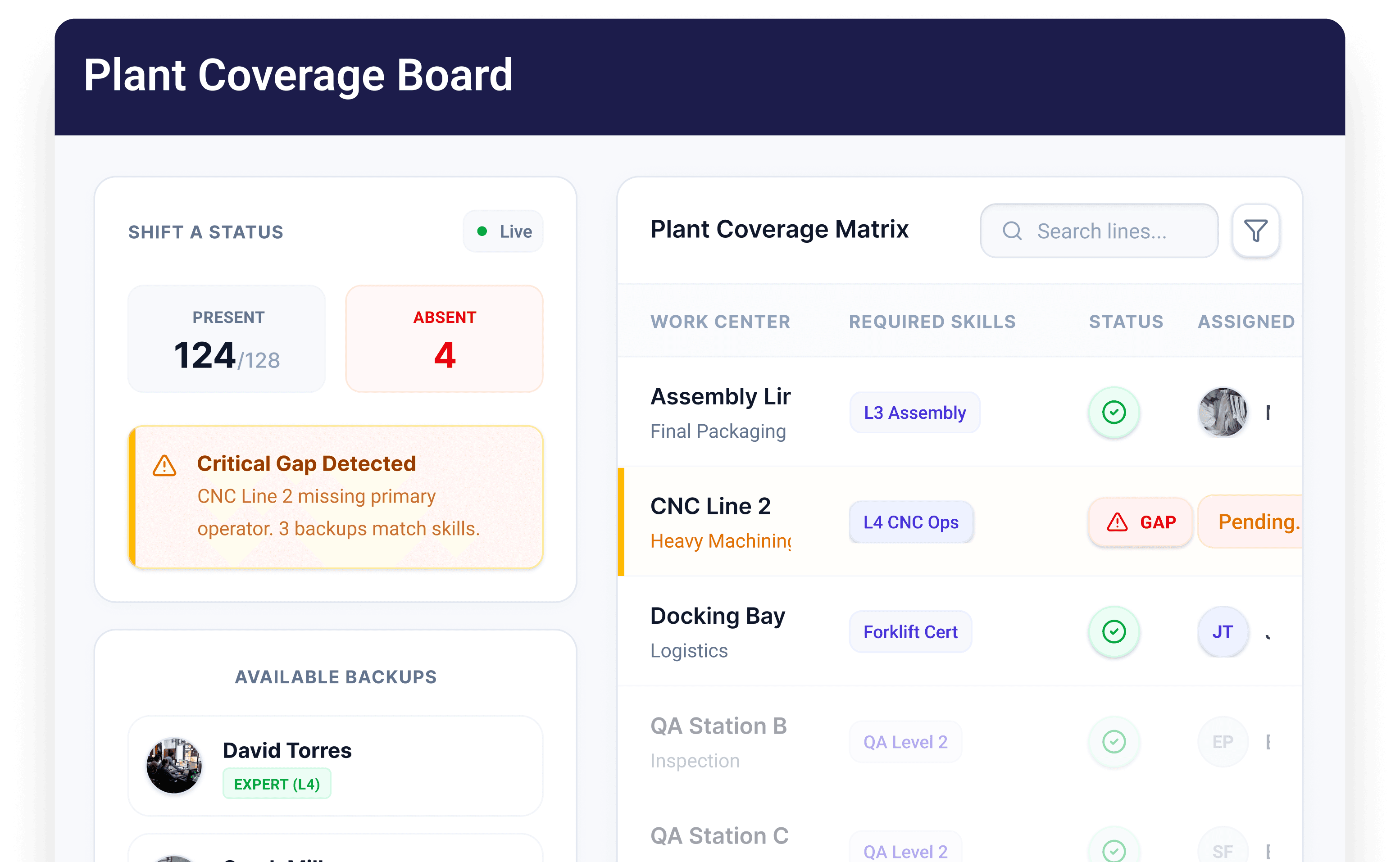Click the warning triangle inside GAP badge
Screen dimensions: 1400x862
pos(1117,522)
